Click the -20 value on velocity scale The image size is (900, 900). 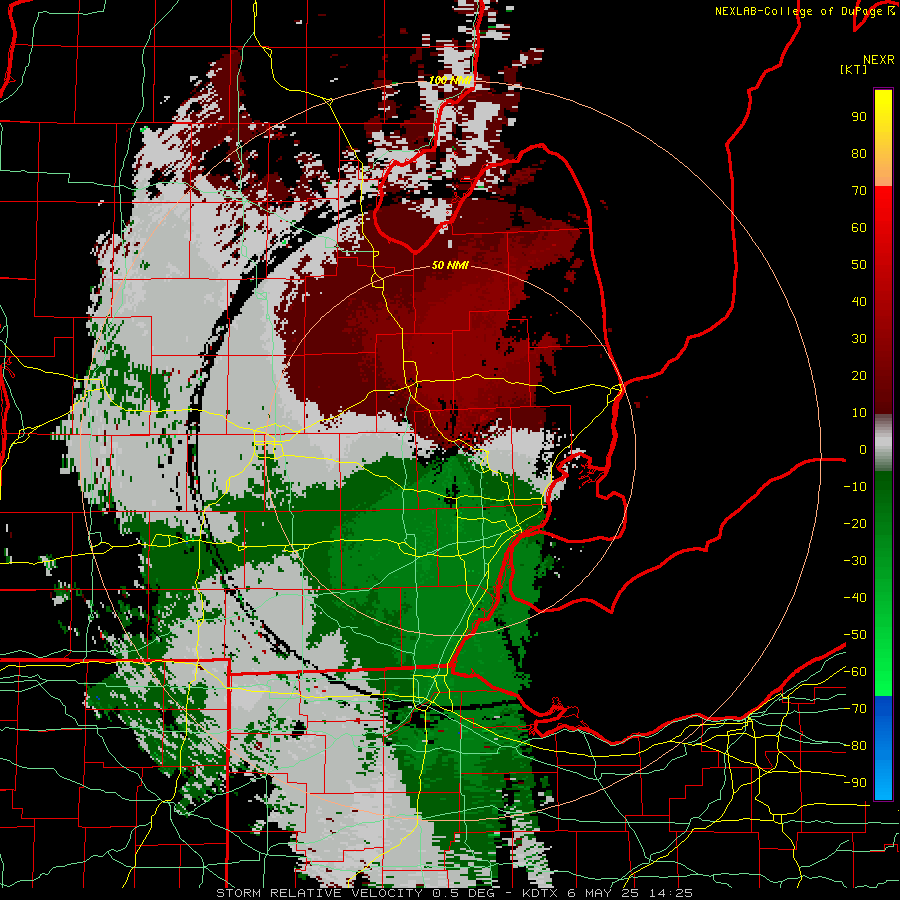pos(855,523)
